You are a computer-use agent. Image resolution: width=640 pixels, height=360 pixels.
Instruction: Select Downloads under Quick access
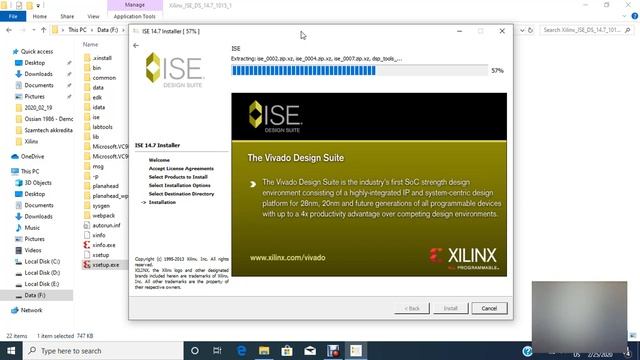38,74
